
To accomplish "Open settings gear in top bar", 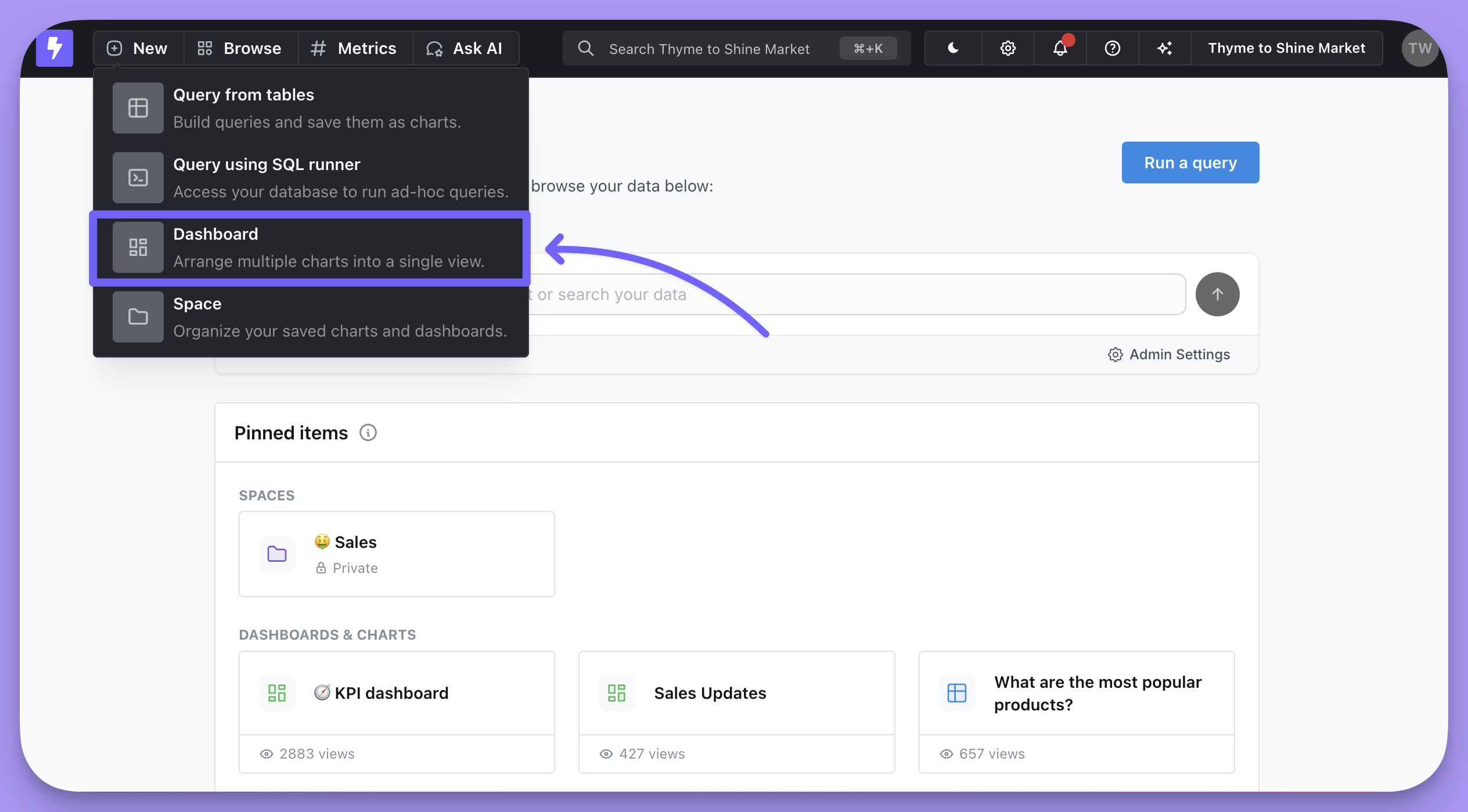I will coord(1008,48).
